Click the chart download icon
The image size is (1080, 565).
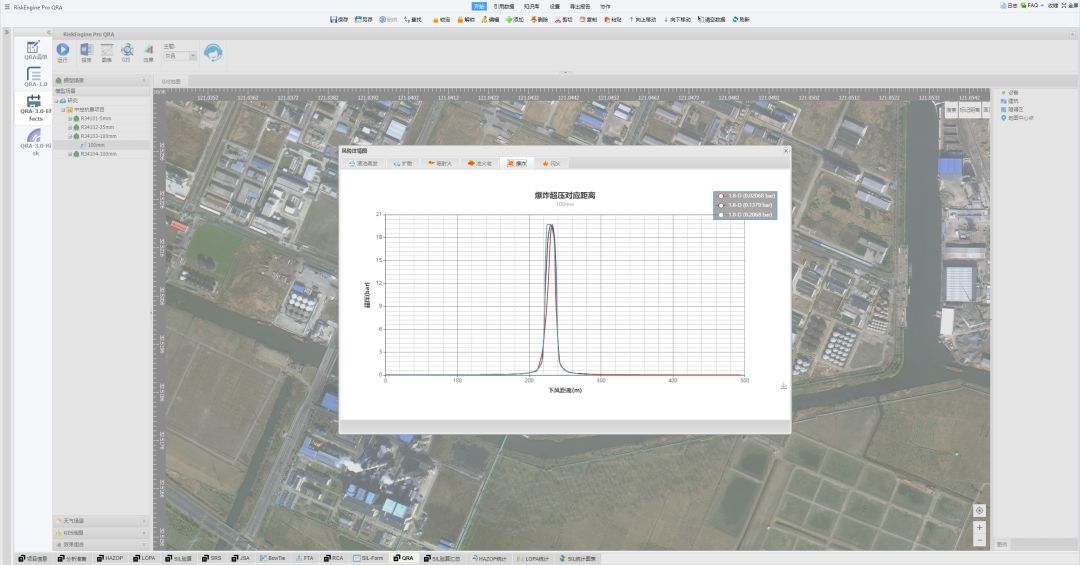783,386
